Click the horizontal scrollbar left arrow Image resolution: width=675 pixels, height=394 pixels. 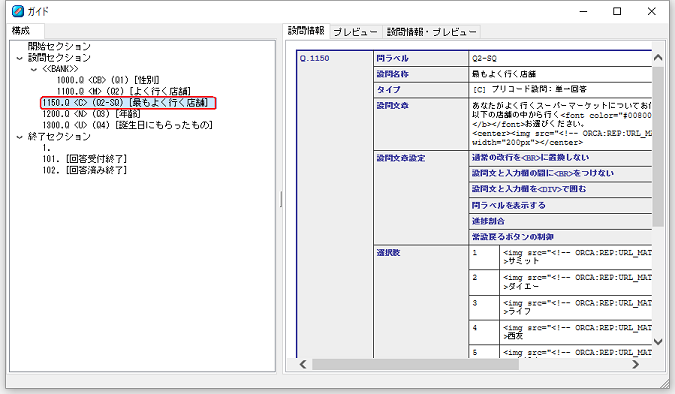tap(303, 365)
